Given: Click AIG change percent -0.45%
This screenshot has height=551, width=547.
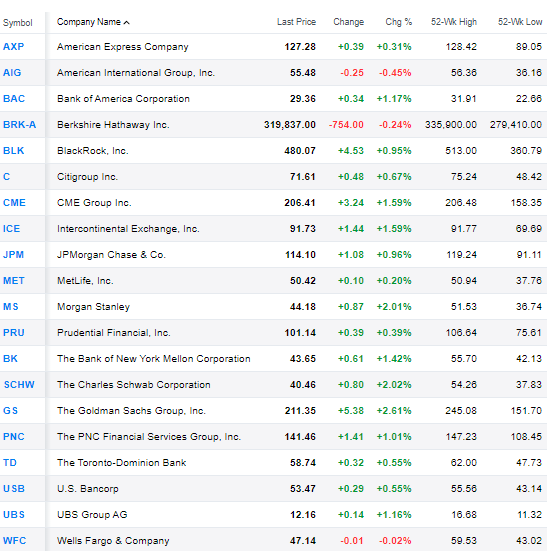Looking at the screenshot, I should point(395,73).
